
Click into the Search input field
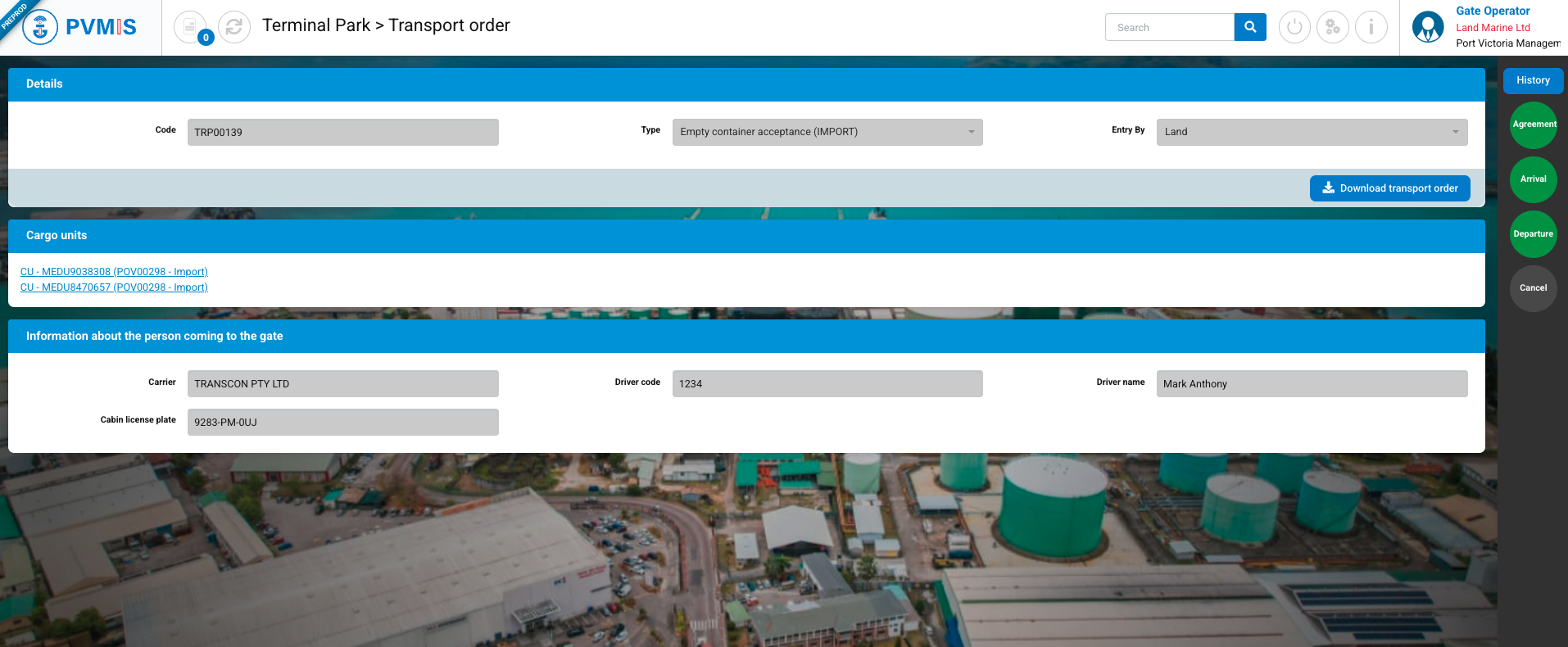click(x=1169, y=27)
